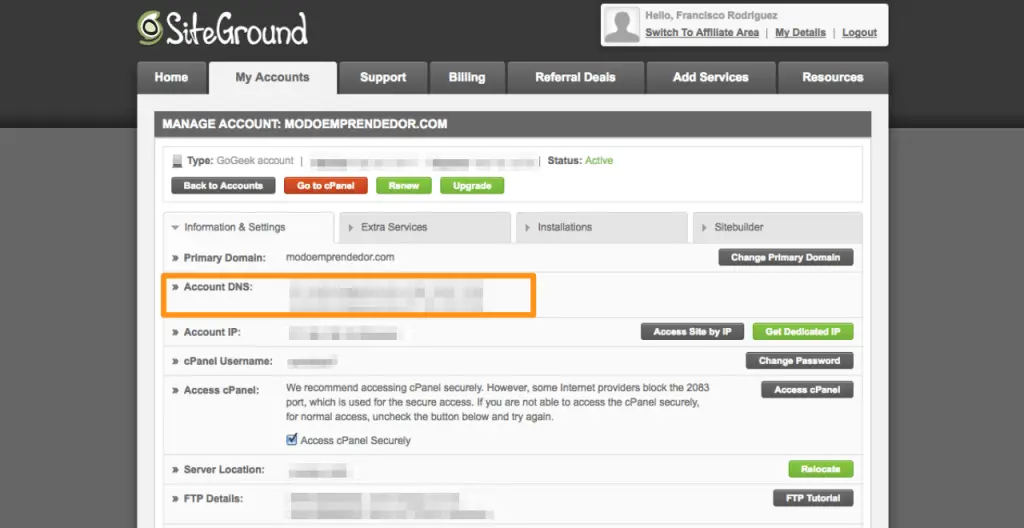Click the Server Location label
The height and width of the screenshot is (528, 1024).
(x=224, y=470)
